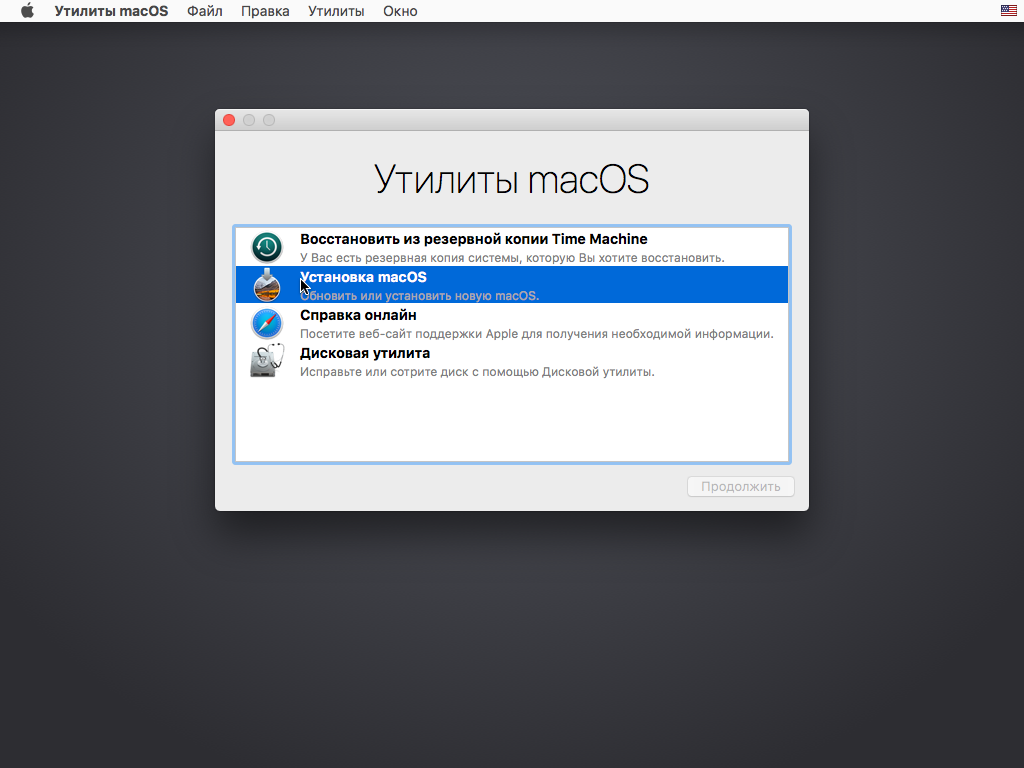Open the Apple logo menu
The height and width of the screenshot is (768, 1024).
27,11
